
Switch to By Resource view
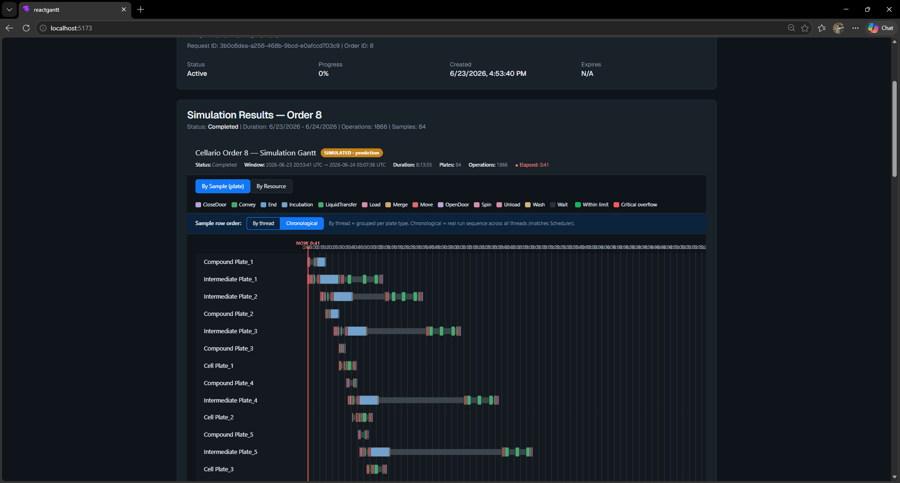(x=271, y=186)
